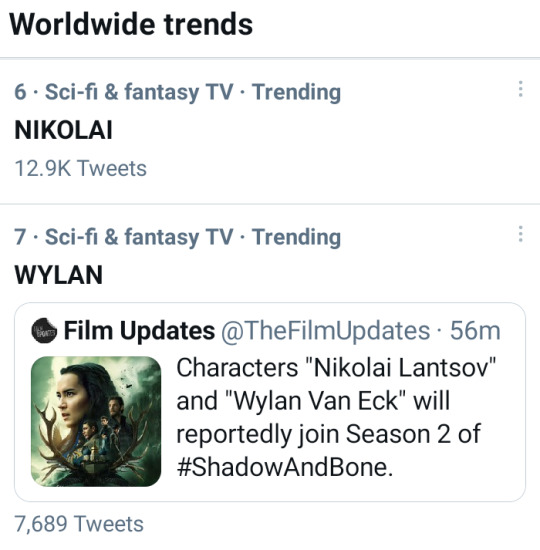540x550 pixels.
Task: Click the Film Updates account name
Action: point(139,330)
